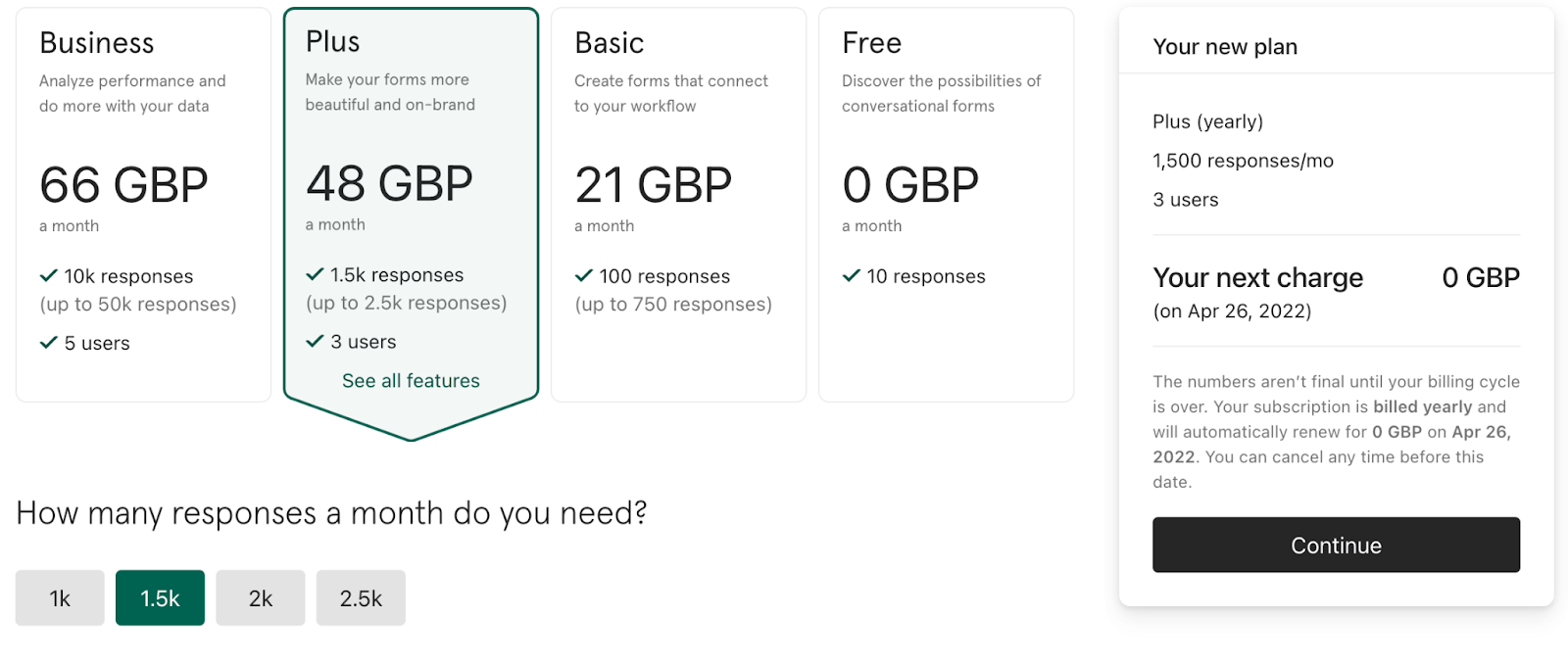
Task: Click the checkmark beside 100 responses
Action: (x=584, y=275)
